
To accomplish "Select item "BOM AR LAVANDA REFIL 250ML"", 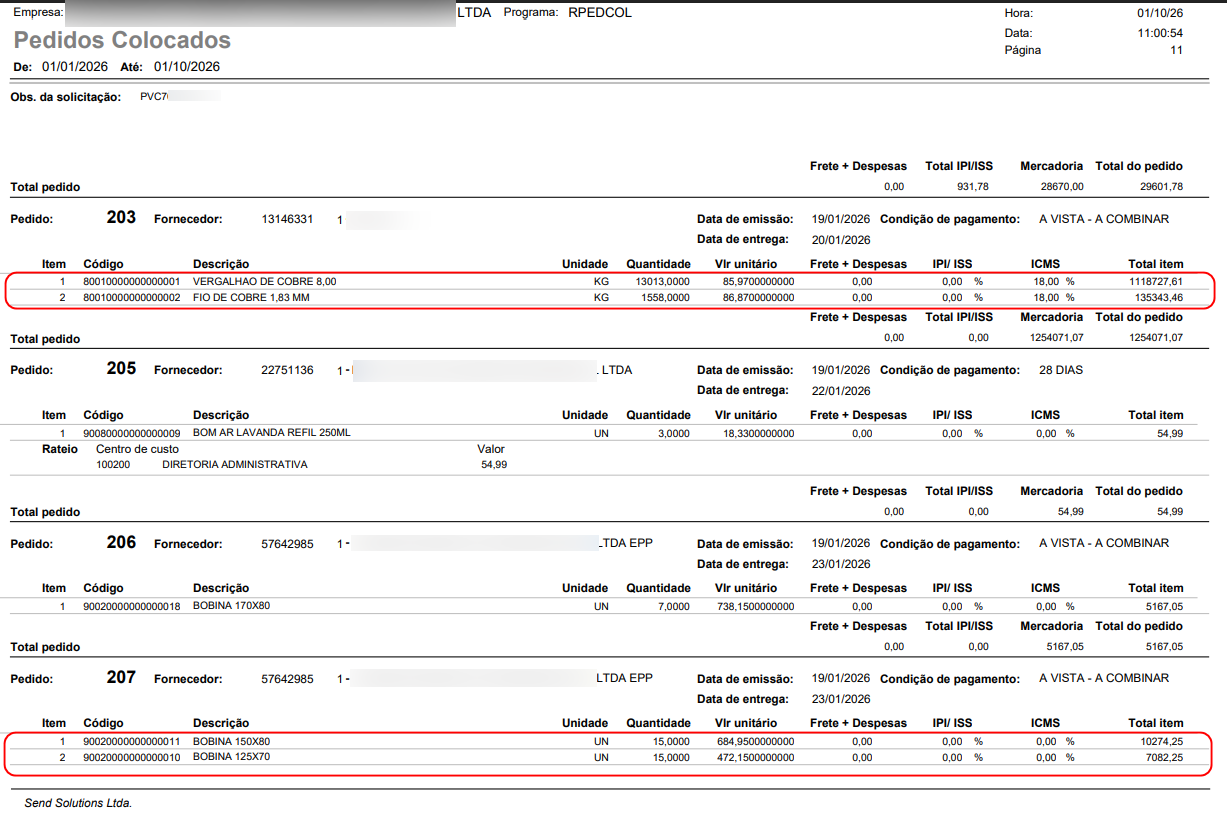I will (x=272, y=433).
